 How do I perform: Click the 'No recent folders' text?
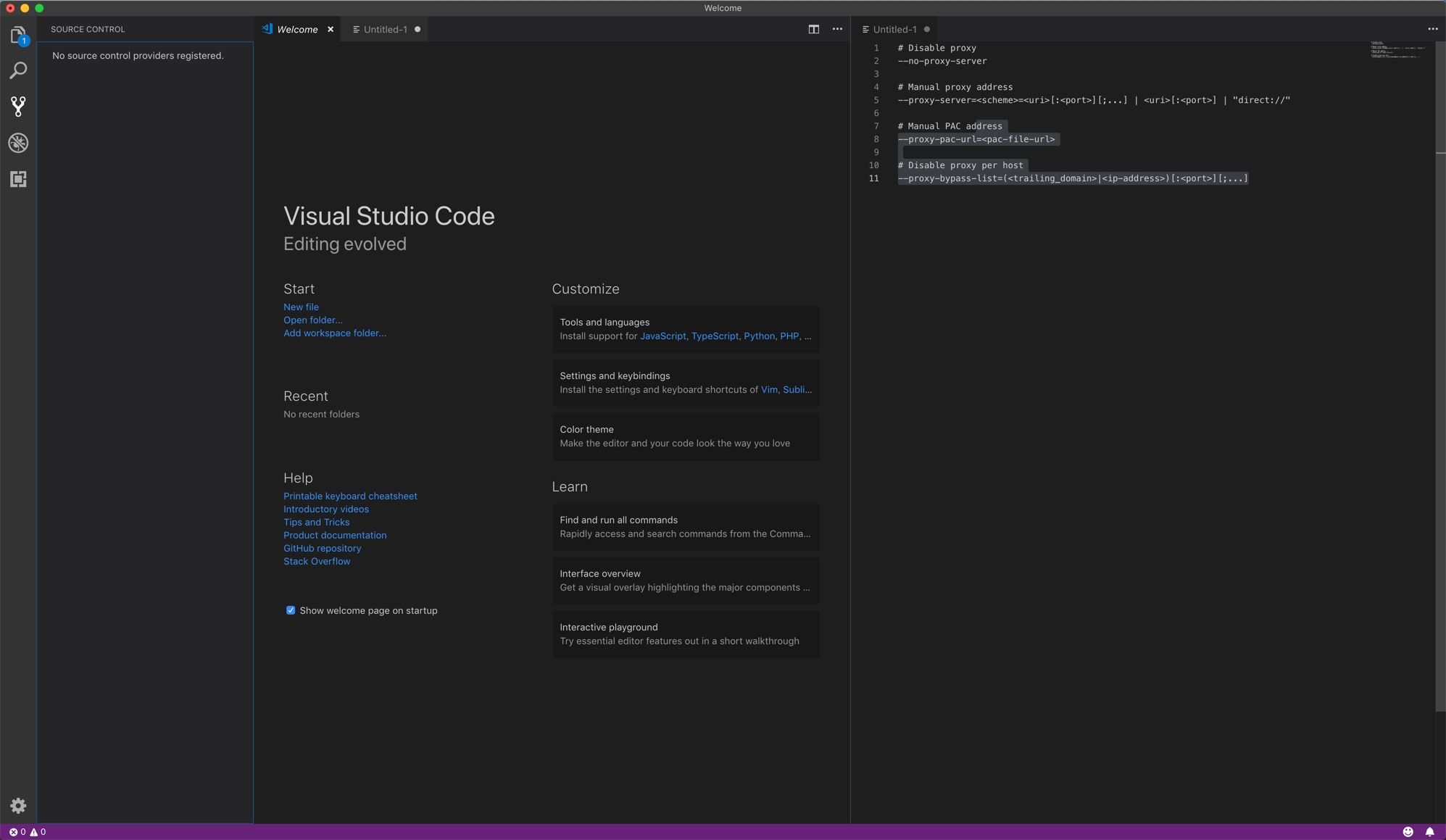click(321, 415)
